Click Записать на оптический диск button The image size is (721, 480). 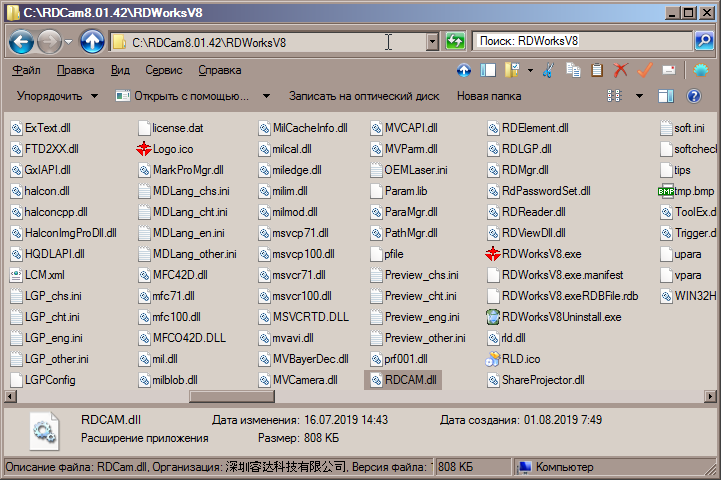(364, 96)
